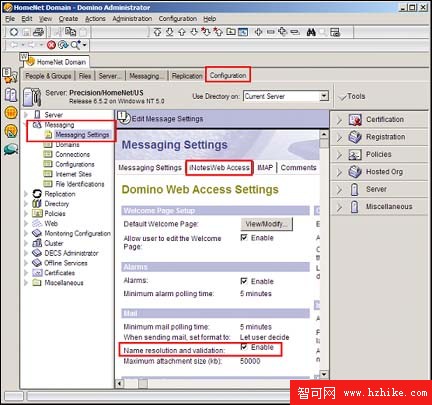Viewport: 432px width, 405px height.
Task: Click the Registration tool icon
Action: (355, 137)
